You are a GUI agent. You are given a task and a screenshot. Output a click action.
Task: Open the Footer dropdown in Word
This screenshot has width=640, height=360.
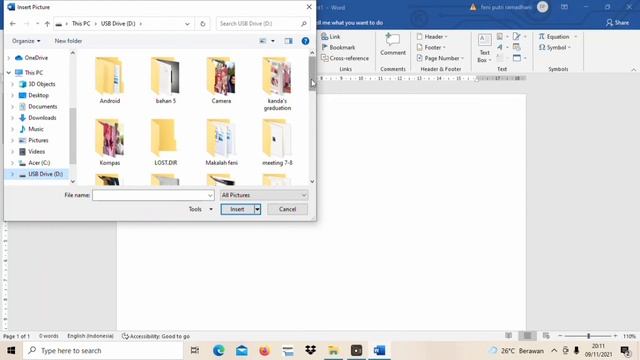(x=431, y=47)
